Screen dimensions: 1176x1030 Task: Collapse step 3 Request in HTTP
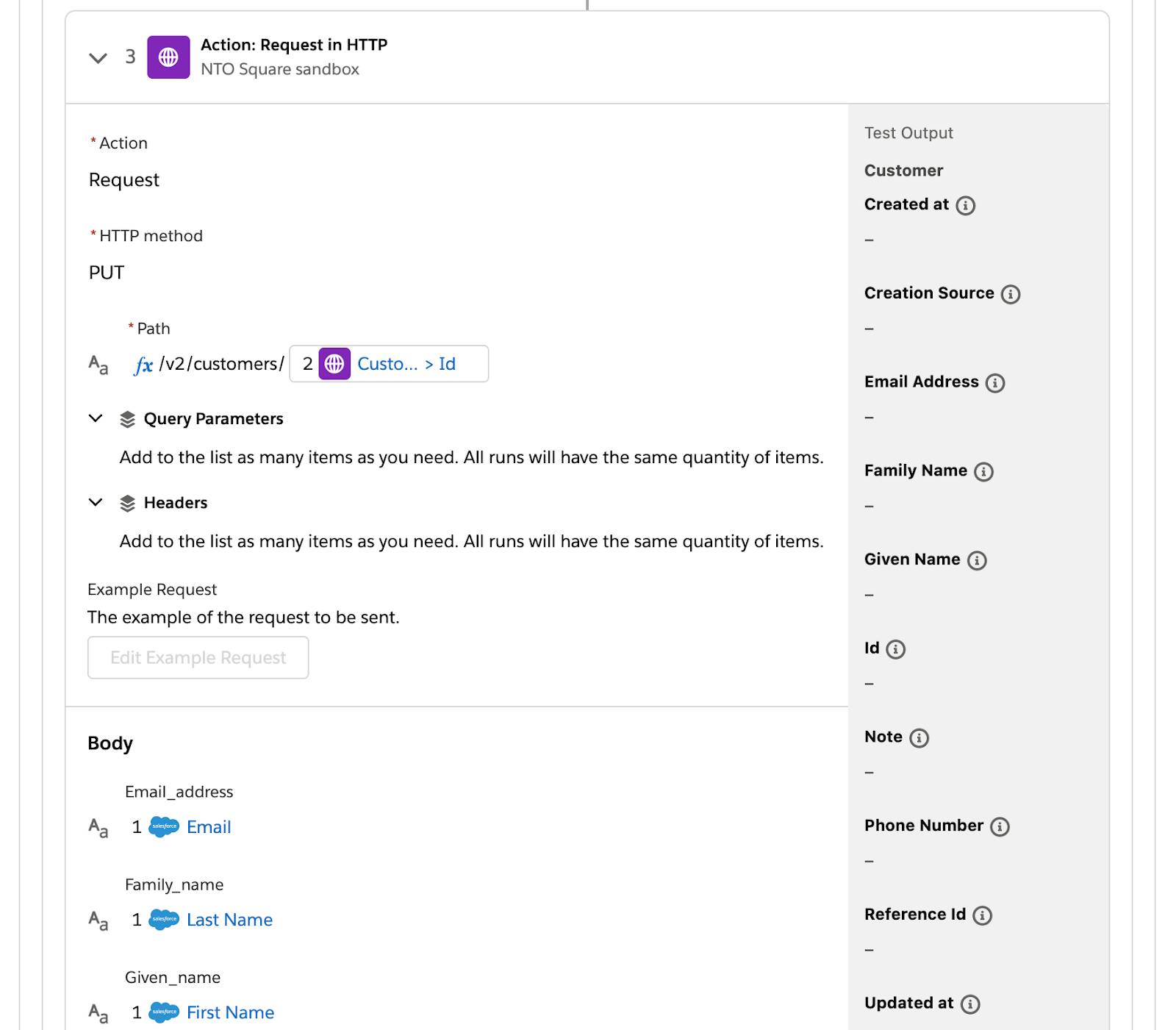pyautogui.click(x=98, y=57)
